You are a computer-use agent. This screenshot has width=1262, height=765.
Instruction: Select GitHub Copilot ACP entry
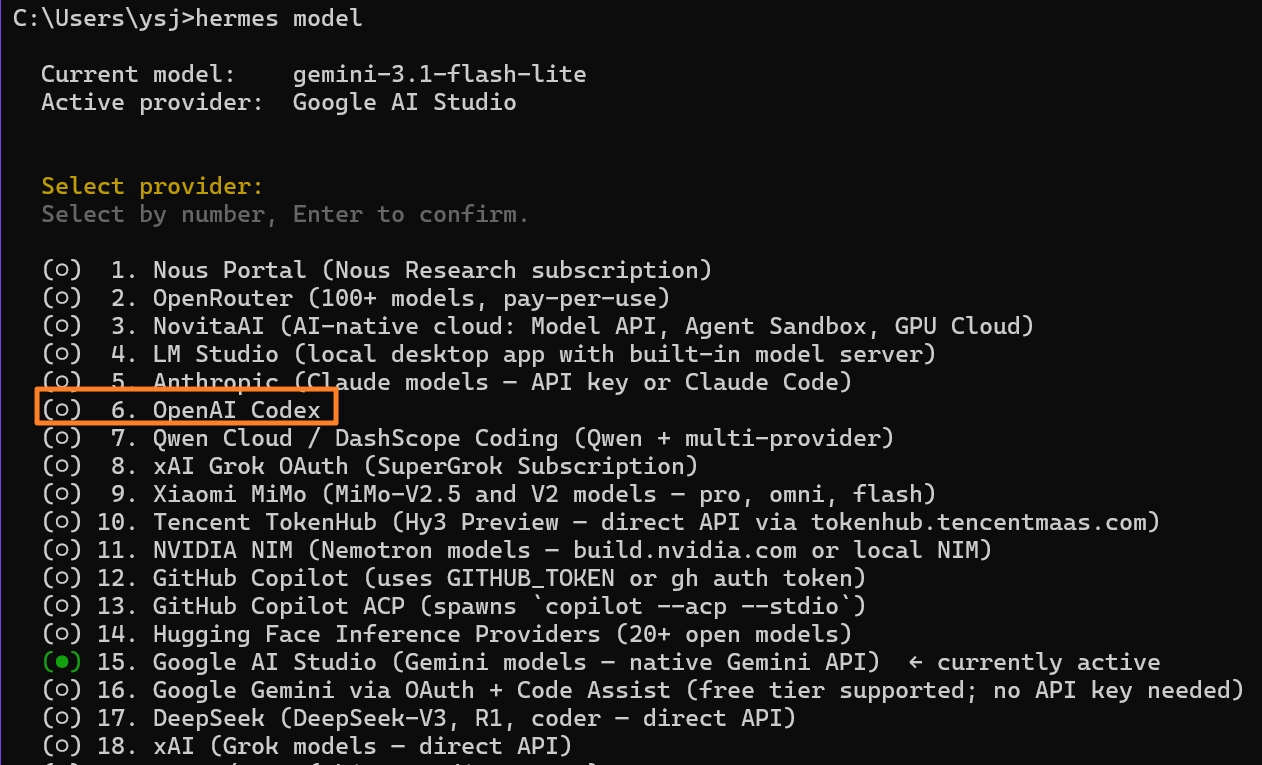pyautogui.click(x=453, y=606)
